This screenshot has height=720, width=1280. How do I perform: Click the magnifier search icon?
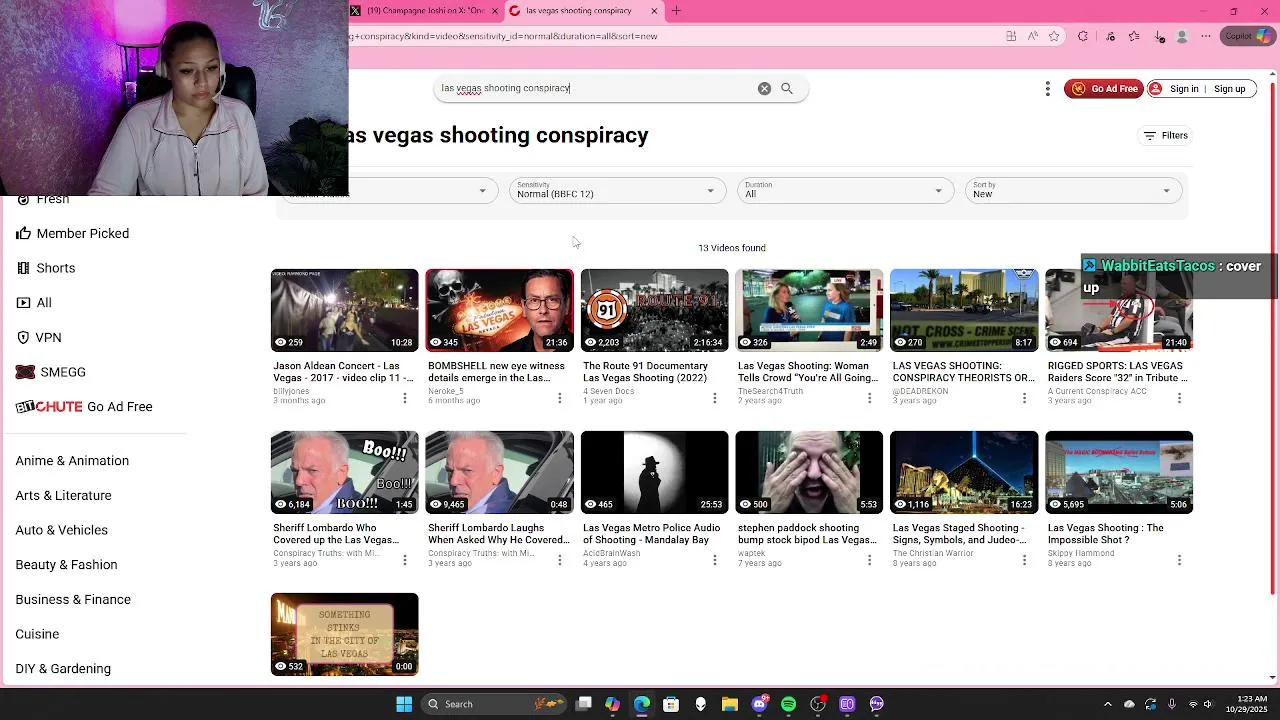click(787, 88)
